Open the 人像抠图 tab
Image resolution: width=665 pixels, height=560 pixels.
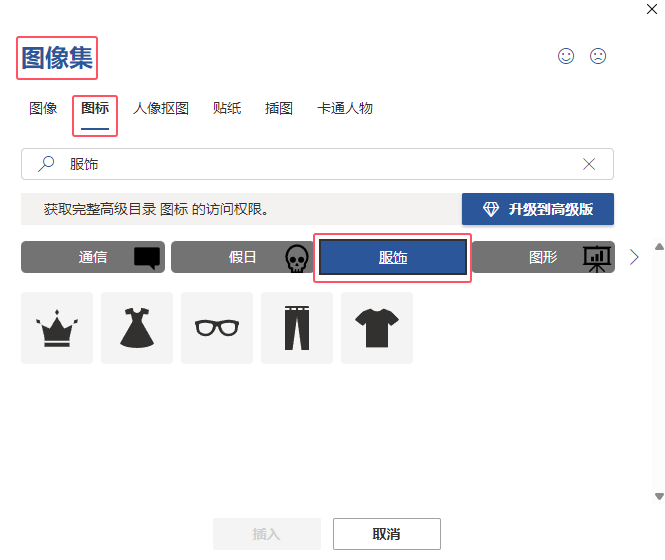[x=161, y=108]
